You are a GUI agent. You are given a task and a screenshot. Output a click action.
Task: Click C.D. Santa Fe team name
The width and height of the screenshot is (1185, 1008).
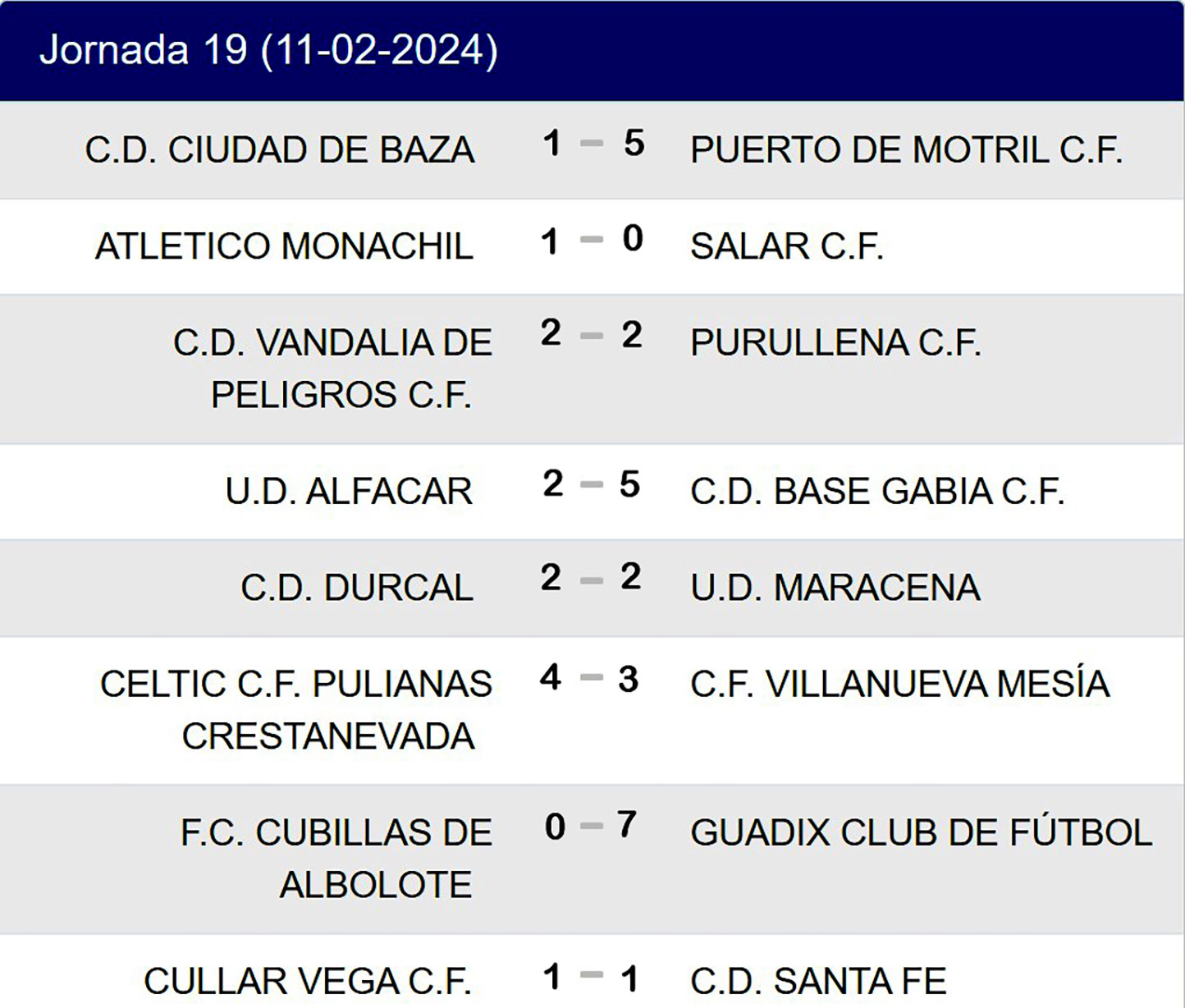(818, 982)
